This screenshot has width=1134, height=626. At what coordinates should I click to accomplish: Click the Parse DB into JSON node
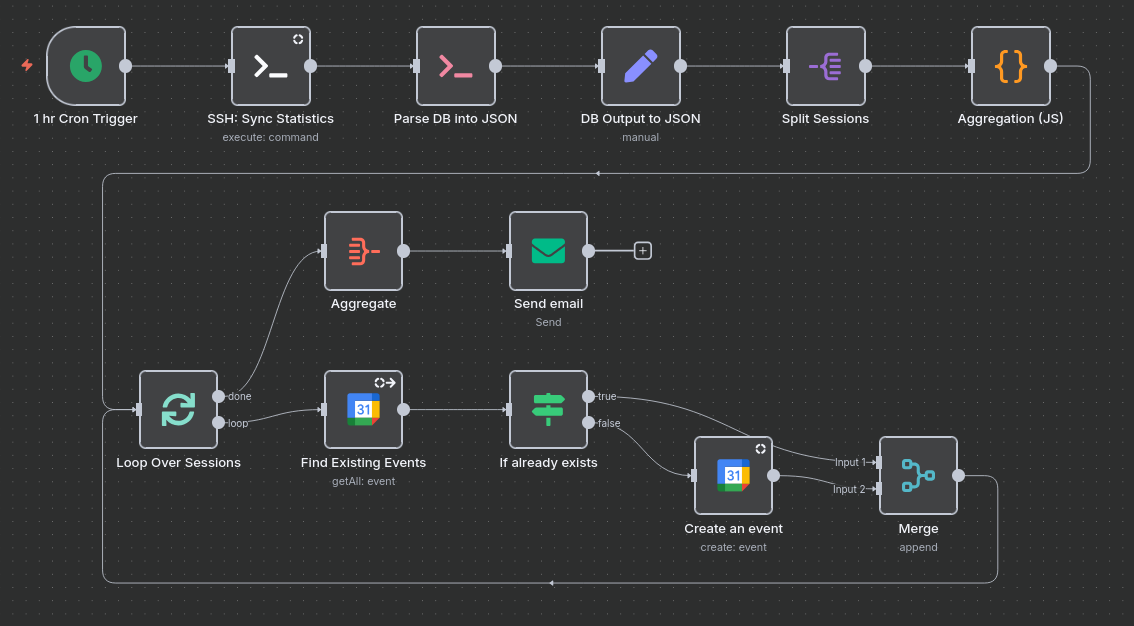(455, 66)
